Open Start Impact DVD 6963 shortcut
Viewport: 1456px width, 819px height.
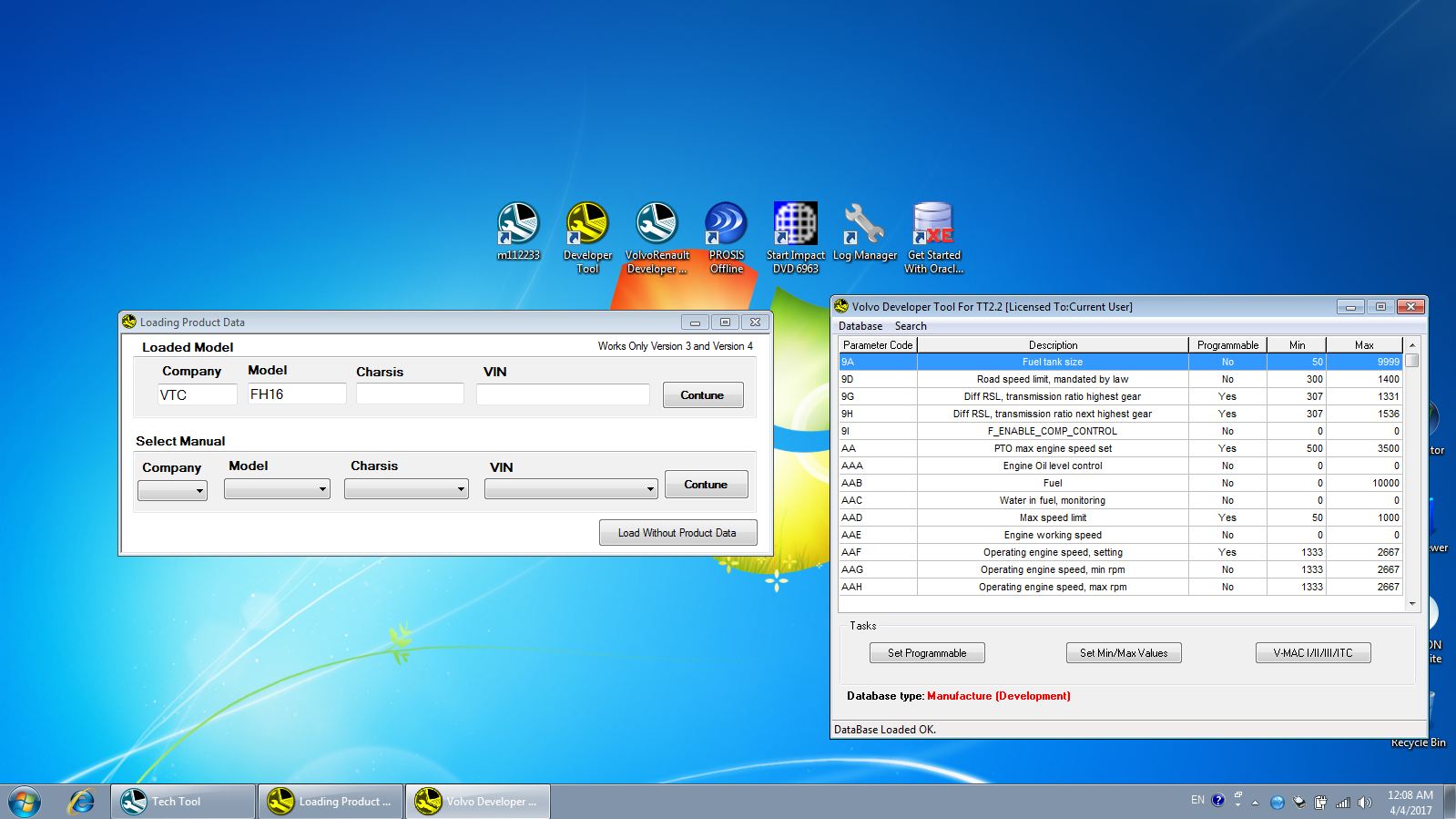[x=795, y=237]
